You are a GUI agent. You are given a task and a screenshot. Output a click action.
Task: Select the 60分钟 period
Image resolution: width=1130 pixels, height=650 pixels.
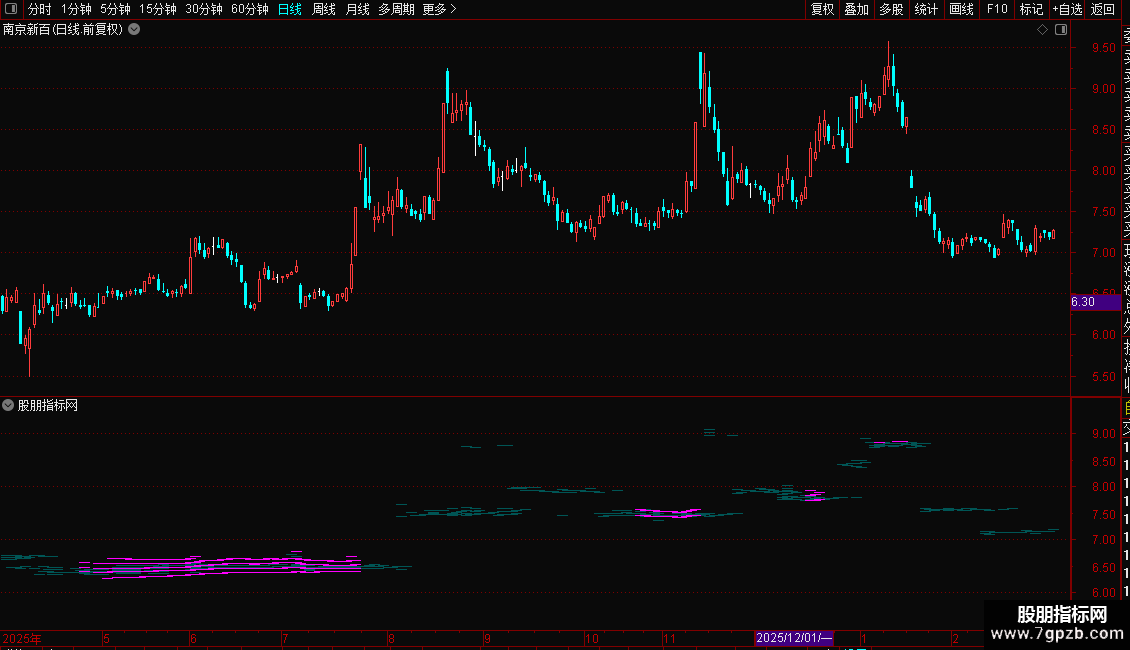click(250, 9)
